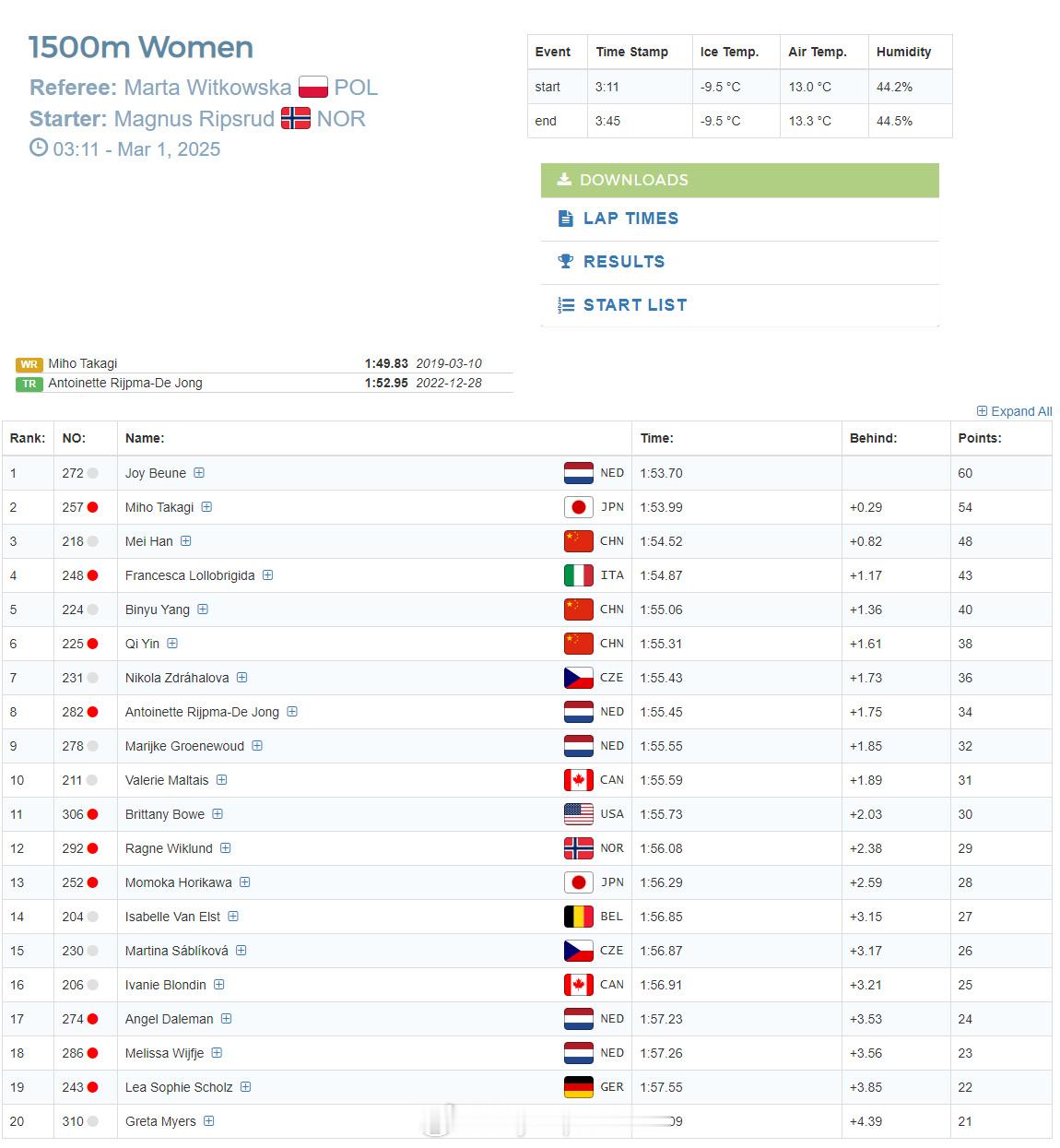Image resolution: width=1060 pixels, height=1148 pixels.
Task: Click the 1500m Women title
Action: tap(141, 47)
